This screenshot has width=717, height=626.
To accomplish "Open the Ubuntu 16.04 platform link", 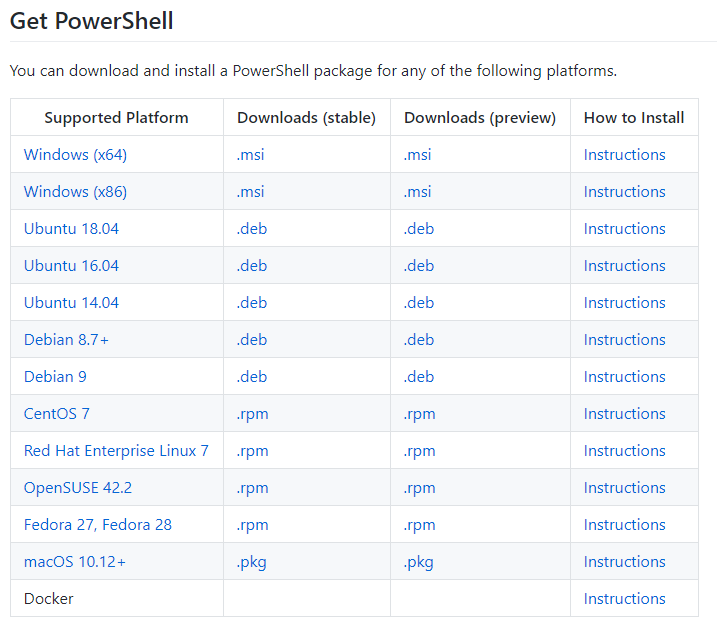I will [71, 266].
